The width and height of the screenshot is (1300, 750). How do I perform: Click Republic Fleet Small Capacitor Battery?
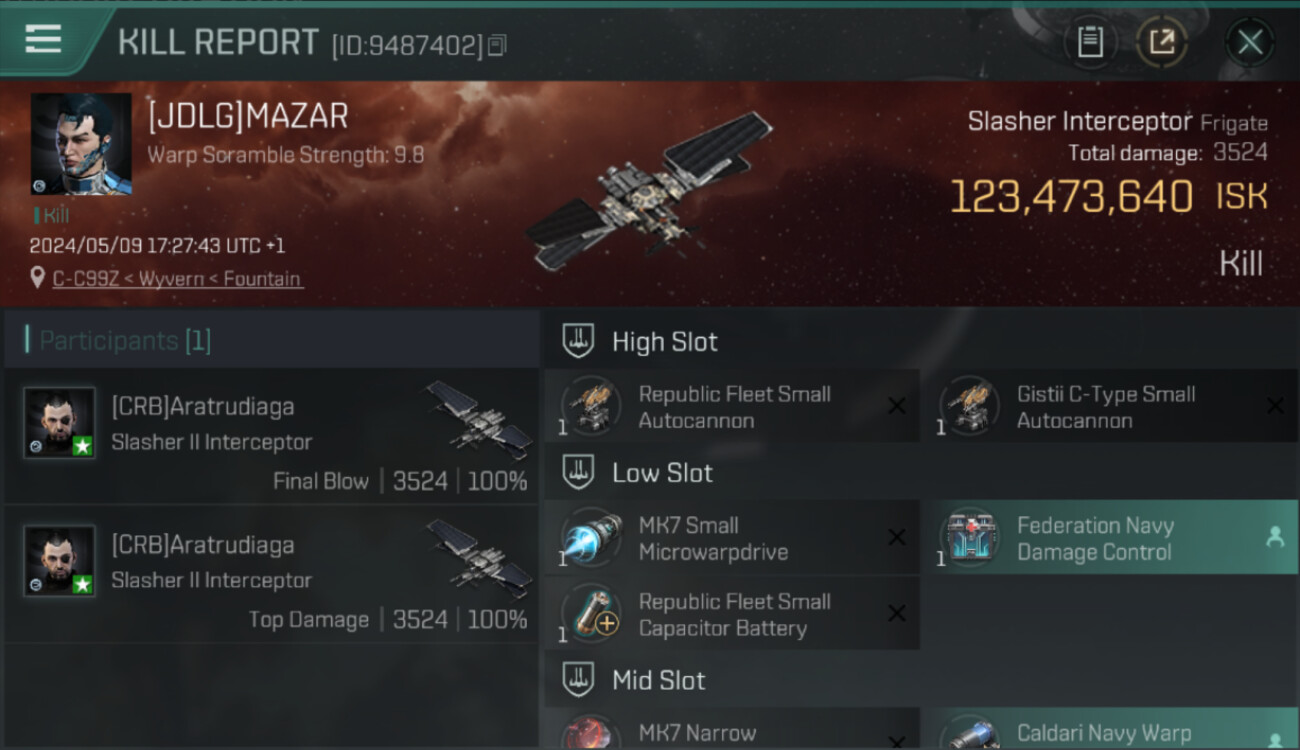[732, 614]
